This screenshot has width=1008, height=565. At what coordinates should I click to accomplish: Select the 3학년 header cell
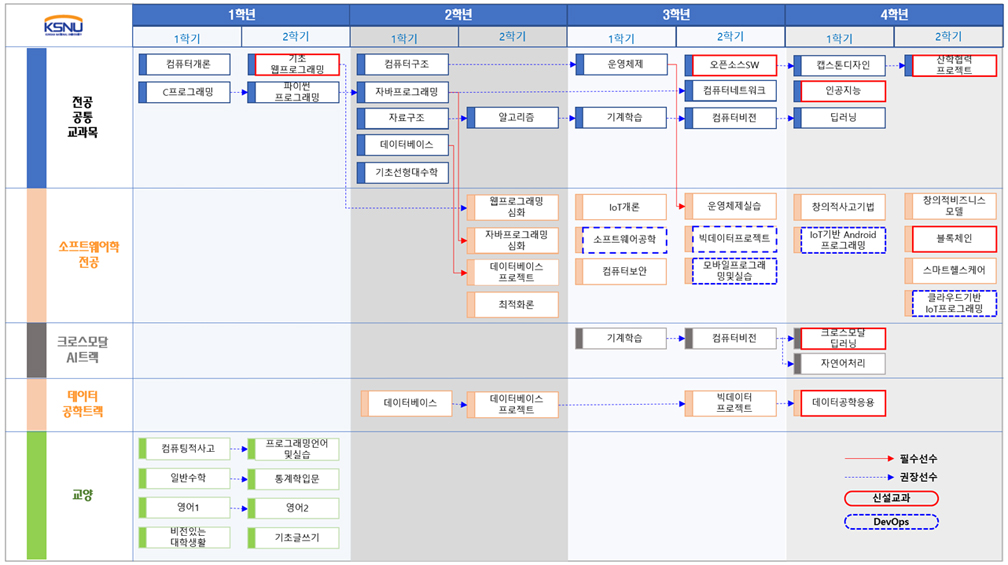tap(676, 14)
